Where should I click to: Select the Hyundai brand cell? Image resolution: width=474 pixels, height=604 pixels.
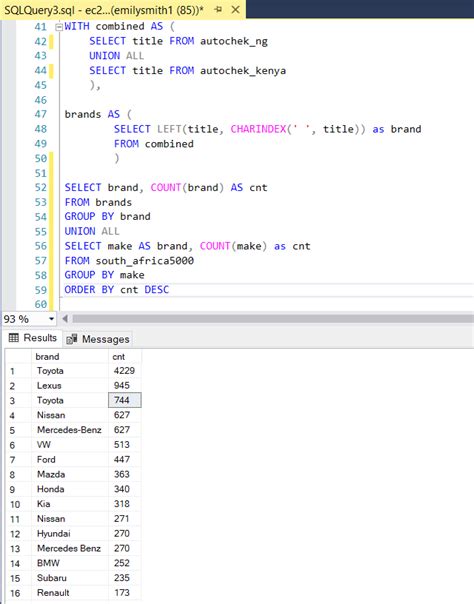point(70,534)
